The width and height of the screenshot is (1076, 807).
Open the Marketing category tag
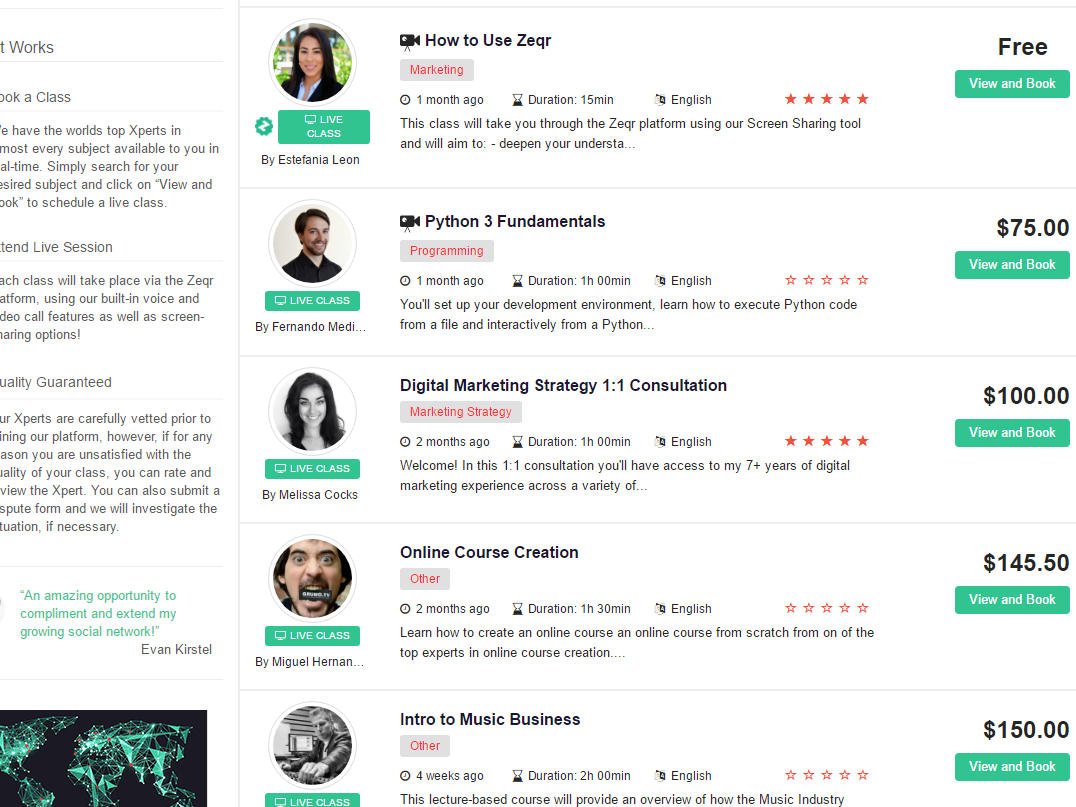tap(436, 70)
